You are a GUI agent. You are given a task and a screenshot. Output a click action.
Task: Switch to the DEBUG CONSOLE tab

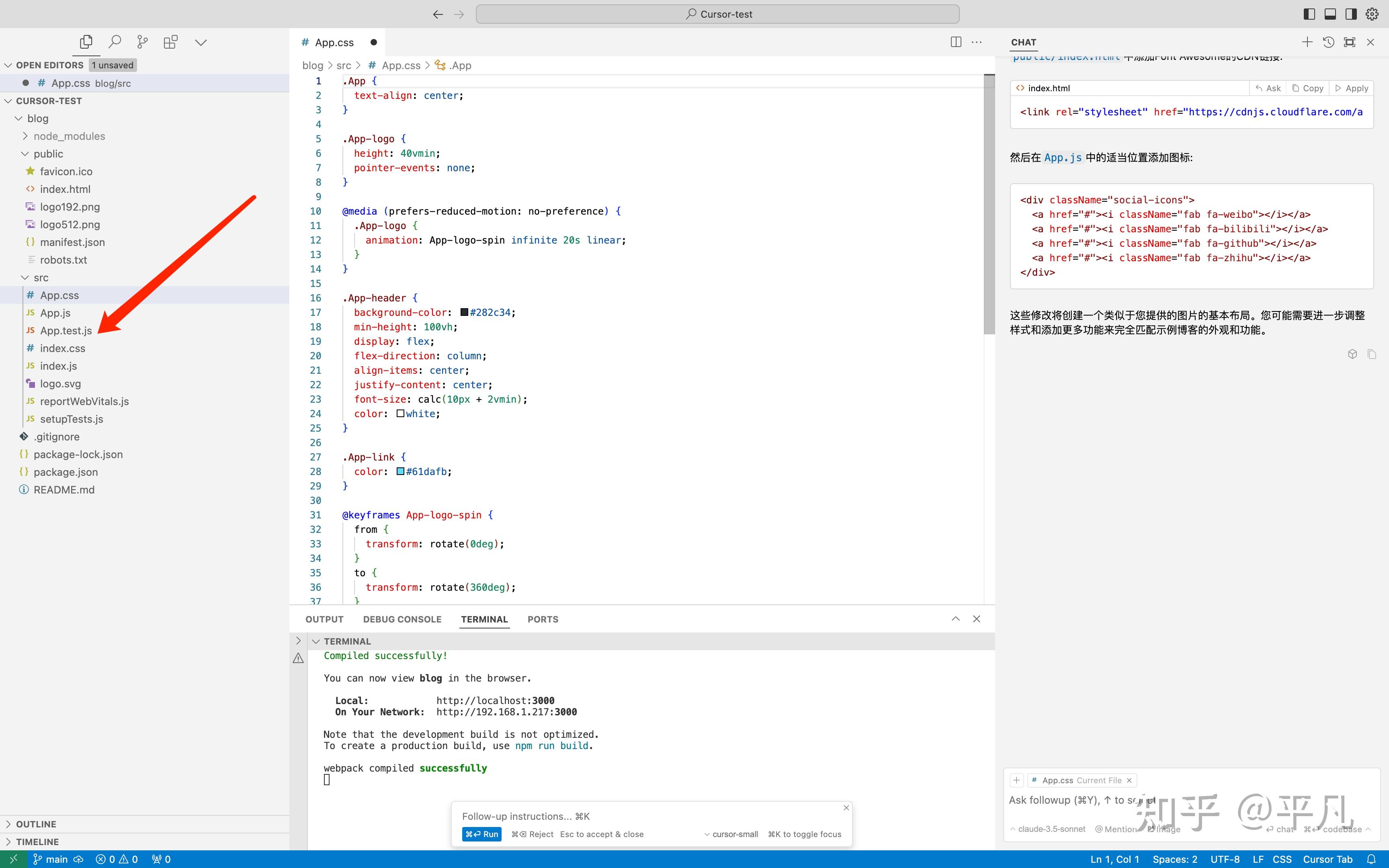coord(402,619)
